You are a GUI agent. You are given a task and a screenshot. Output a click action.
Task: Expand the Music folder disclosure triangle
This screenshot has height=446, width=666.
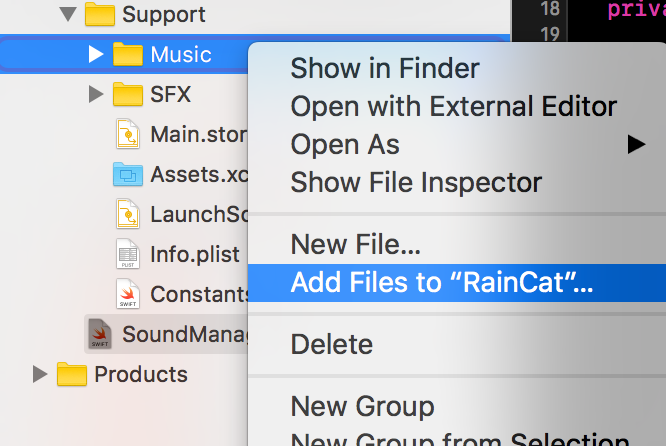(x=96, y=54)
